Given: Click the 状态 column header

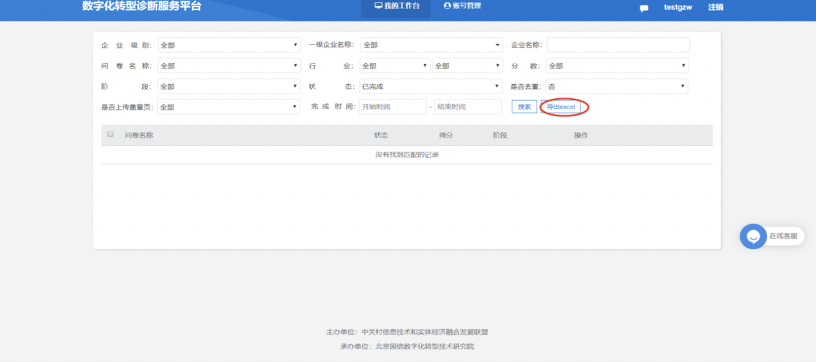Looking at the screenshot, I should tap(381, 135).
